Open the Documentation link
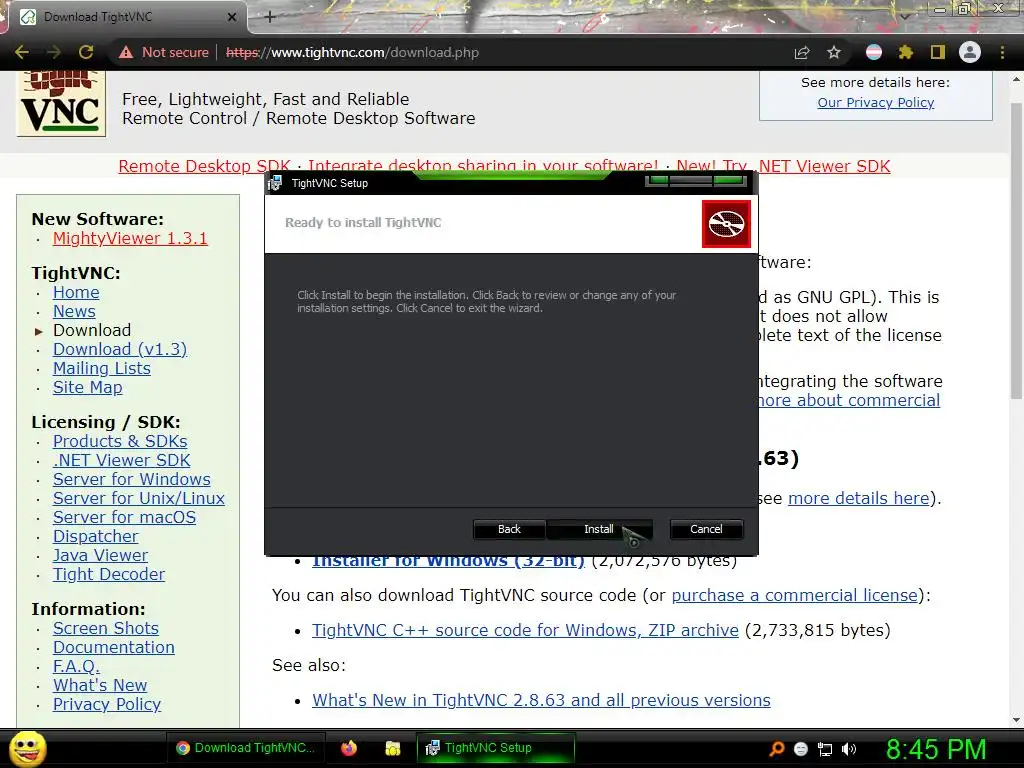Viewport: 1024px width, 768px height. 114,647
